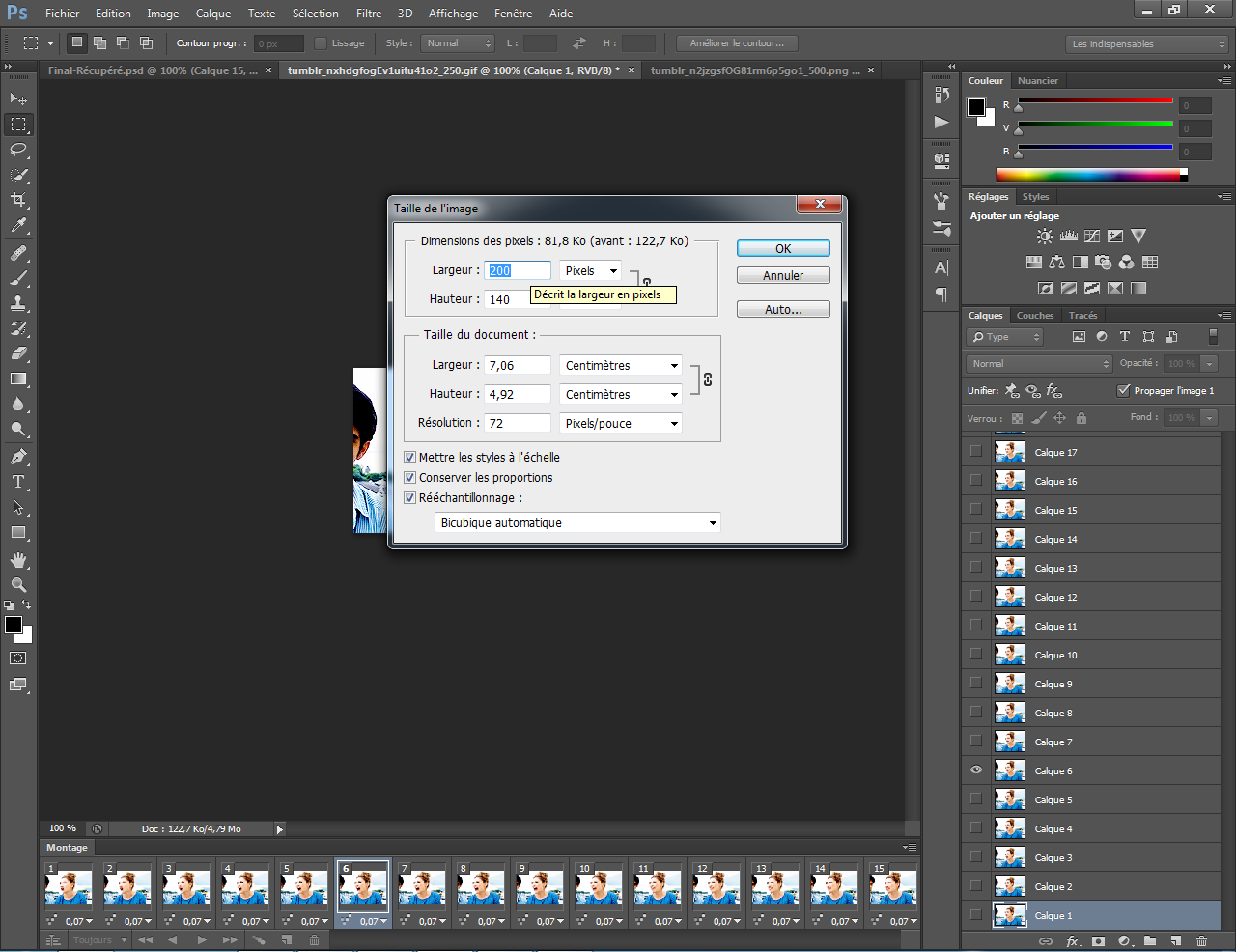Click delete layer trash icon in Calques
The width and height of the screenshot is (1236, 952).
coord(1201,940)
